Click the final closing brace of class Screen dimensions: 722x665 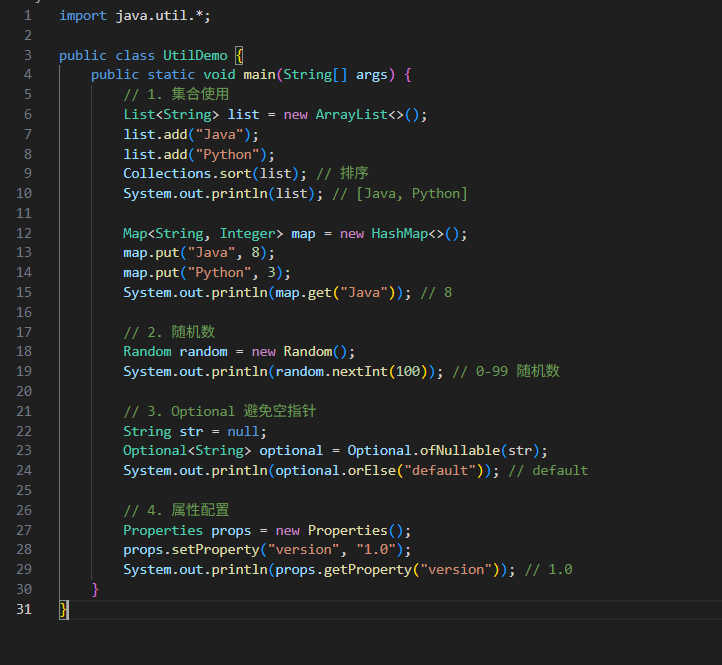coord(64,609)
